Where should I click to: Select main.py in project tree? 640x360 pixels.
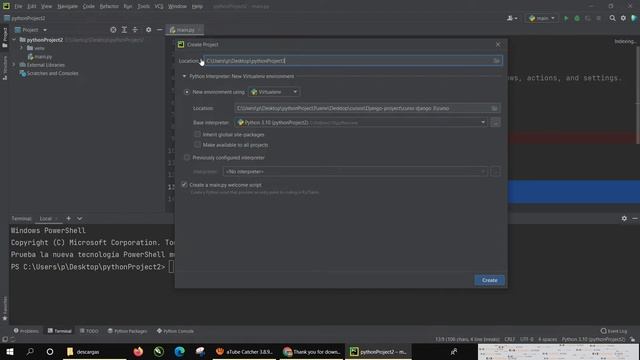(x=40, y=57)
